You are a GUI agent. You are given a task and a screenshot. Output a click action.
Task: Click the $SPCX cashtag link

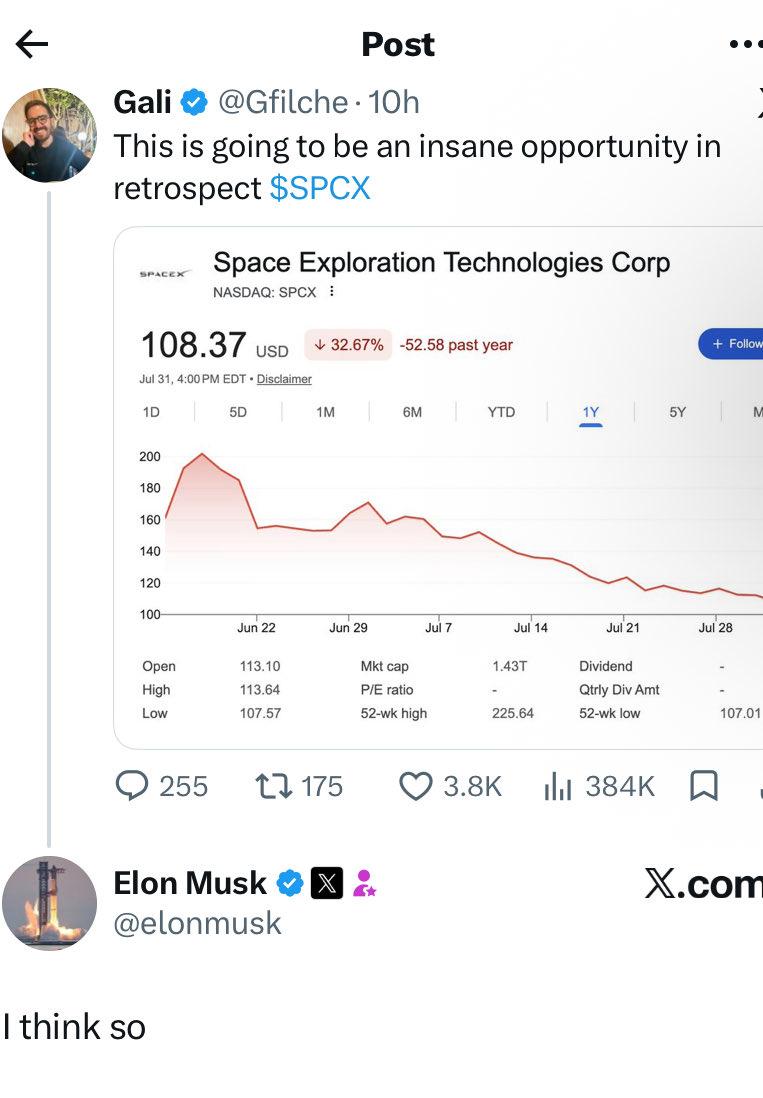(x=320, y=188)
